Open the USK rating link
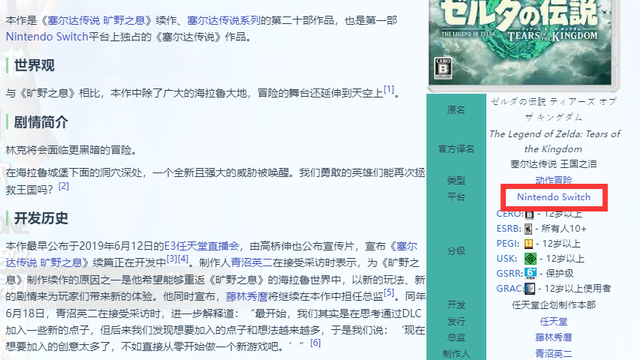 [507, 259]
